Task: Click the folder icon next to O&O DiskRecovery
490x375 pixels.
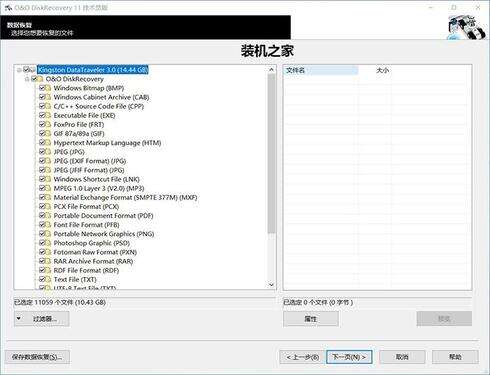Action: pyautogui.click(x=40, y=79)
